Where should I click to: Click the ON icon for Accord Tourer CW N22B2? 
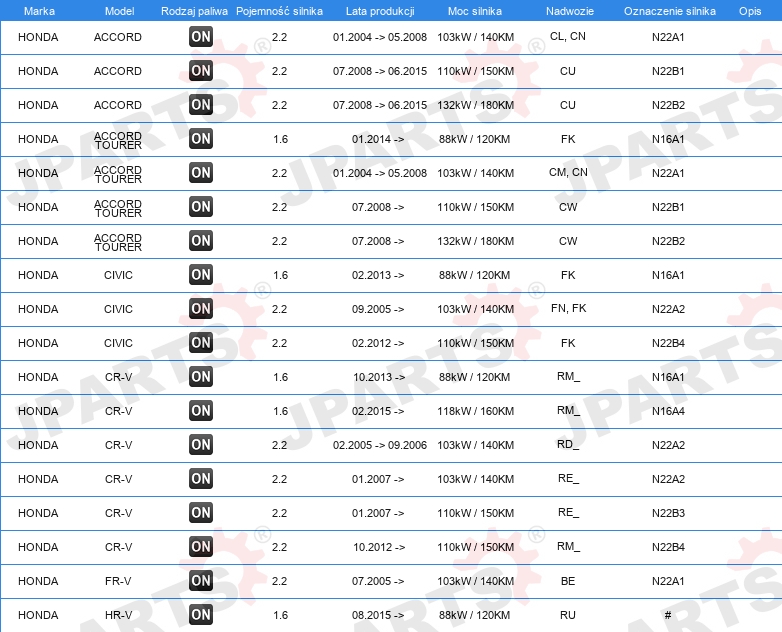pos(201,240)
